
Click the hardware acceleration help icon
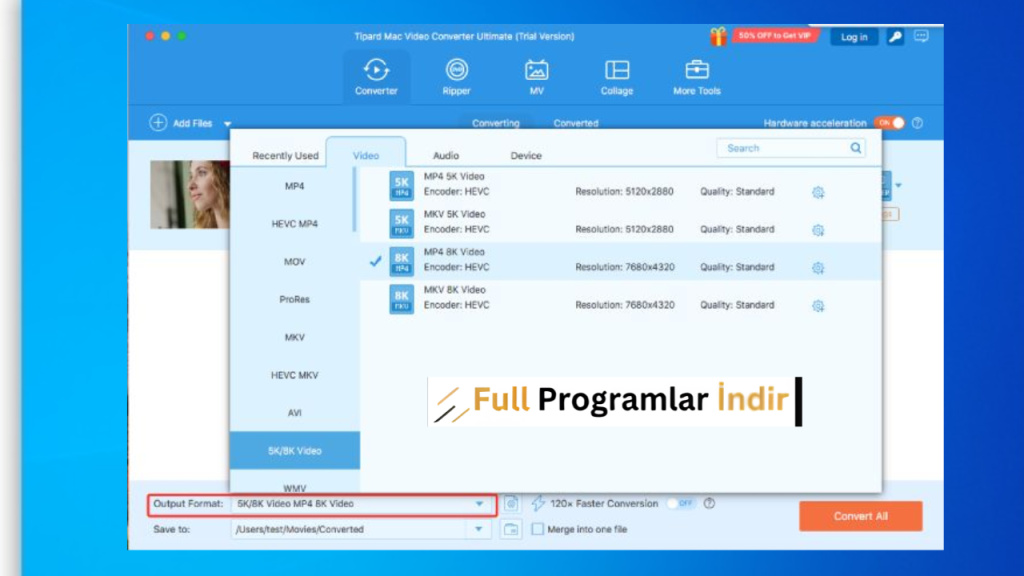click(918, 123)
